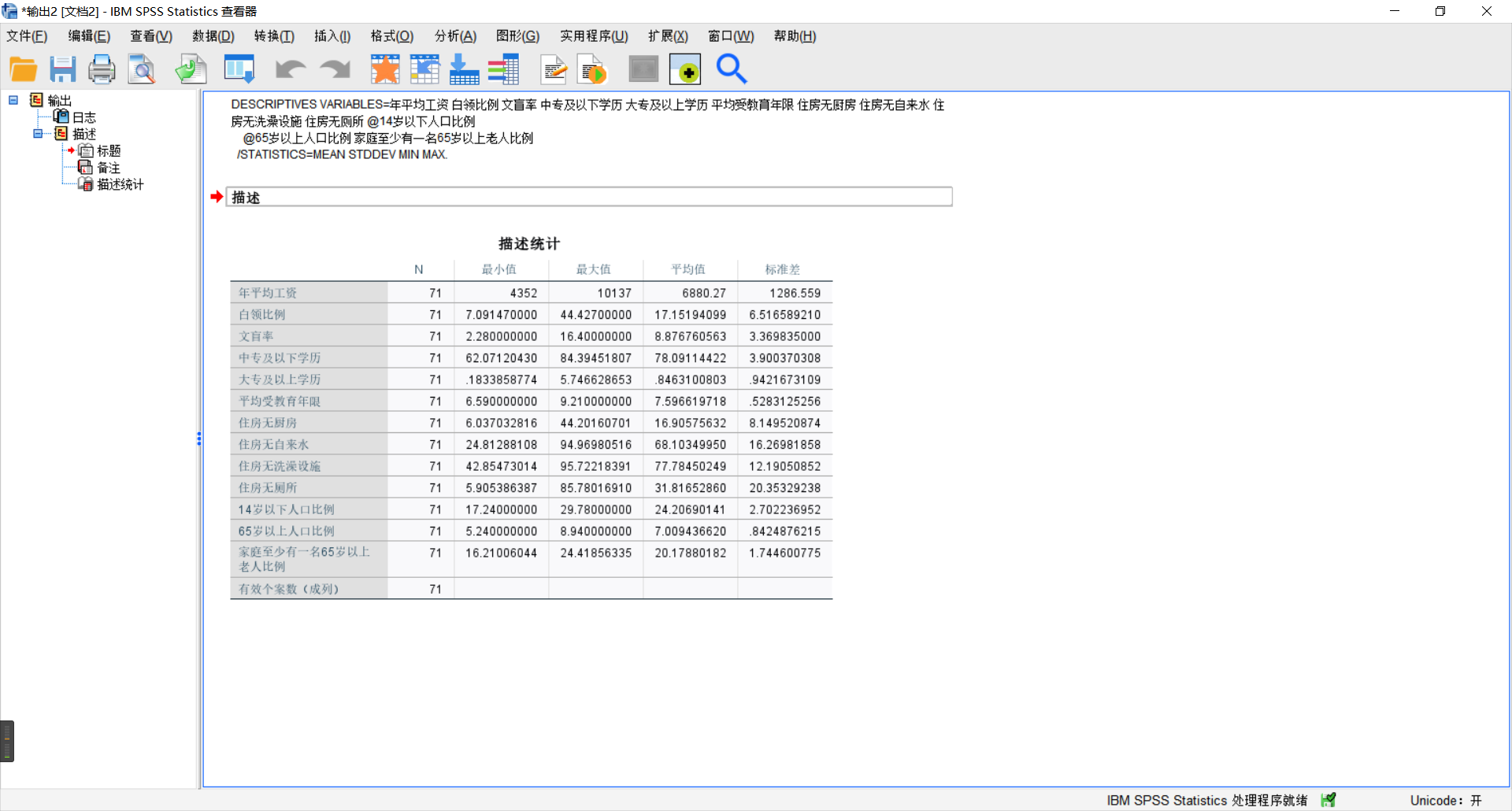
Task: Click the Go to Variable download-arrow icon
Action: [x=464, y=69]
